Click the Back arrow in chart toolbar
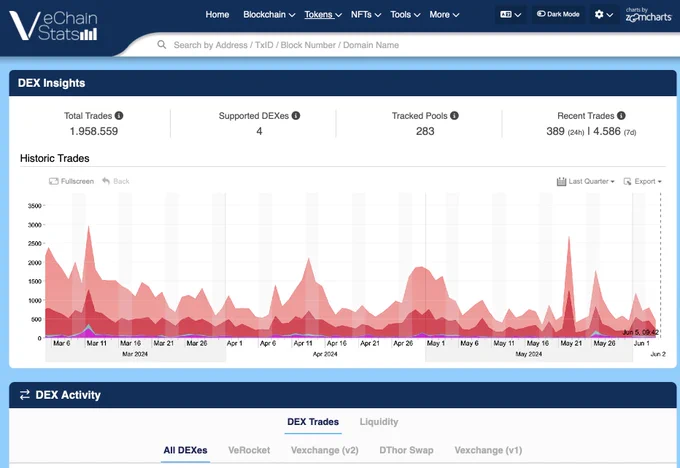680x468 pixels. coord(106,181)
